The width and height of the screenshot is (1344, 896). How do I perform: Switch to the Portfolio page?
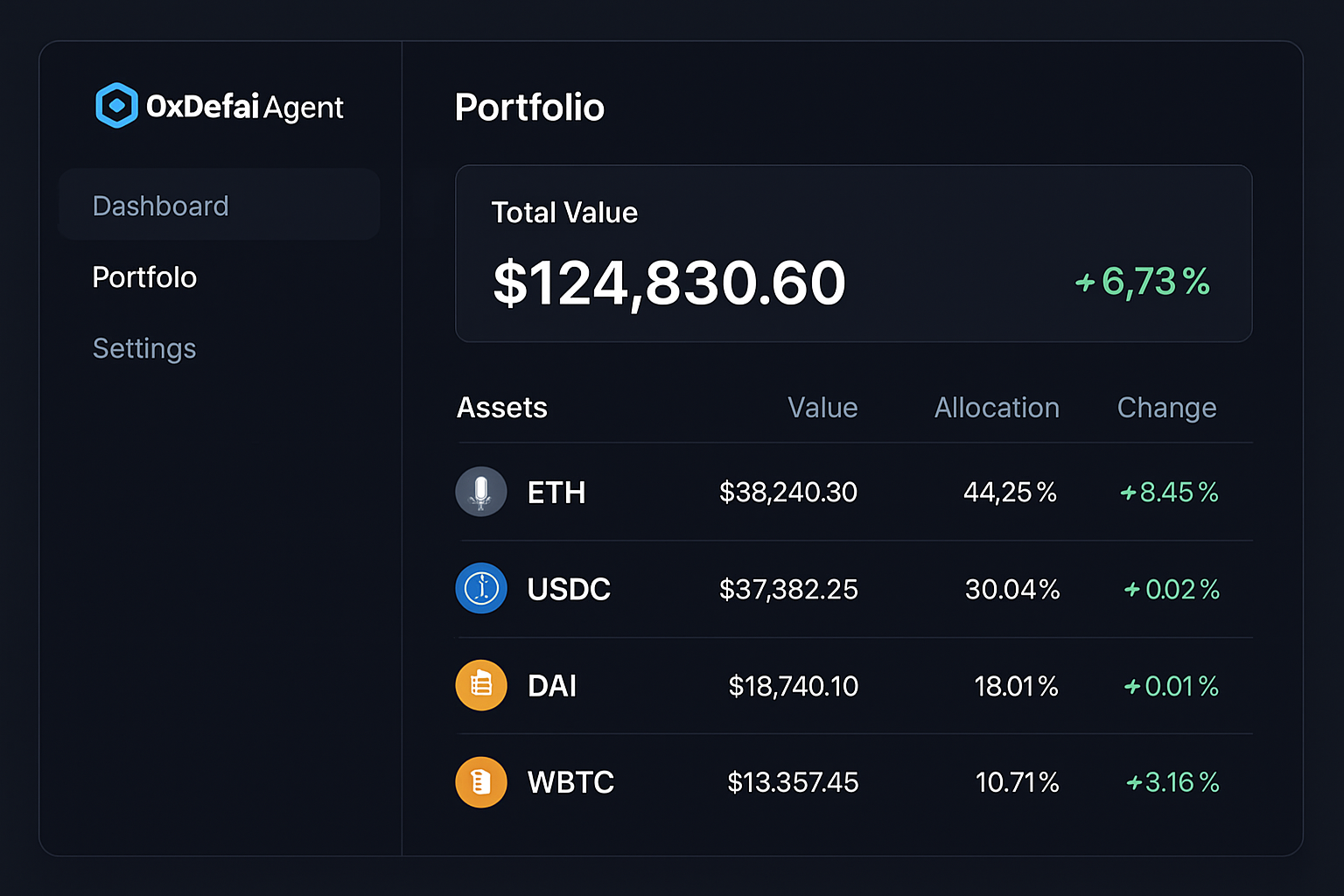coord(144,277)
